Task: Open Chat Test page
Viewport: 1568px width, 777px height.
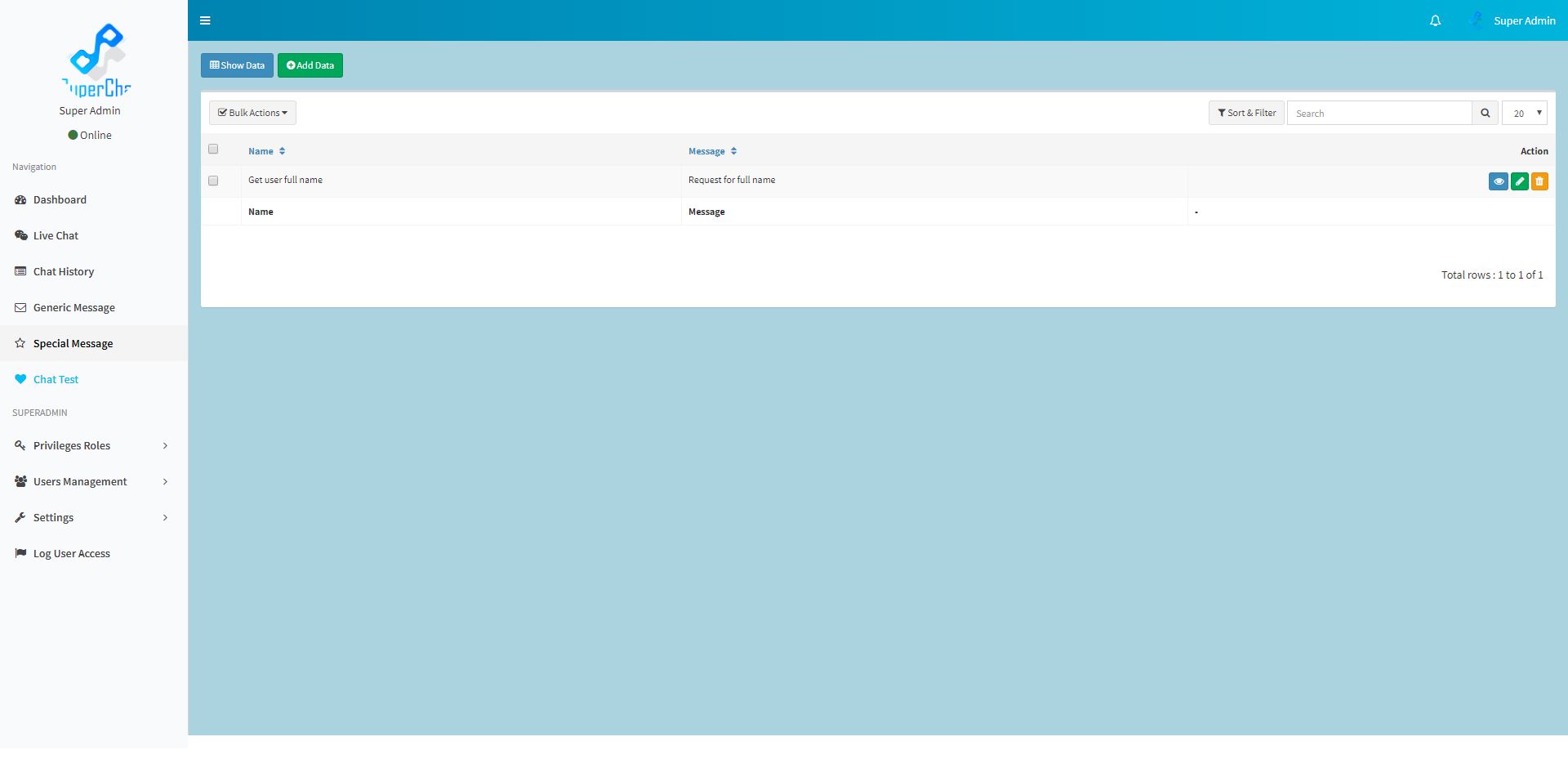Action: pos(94,379)
